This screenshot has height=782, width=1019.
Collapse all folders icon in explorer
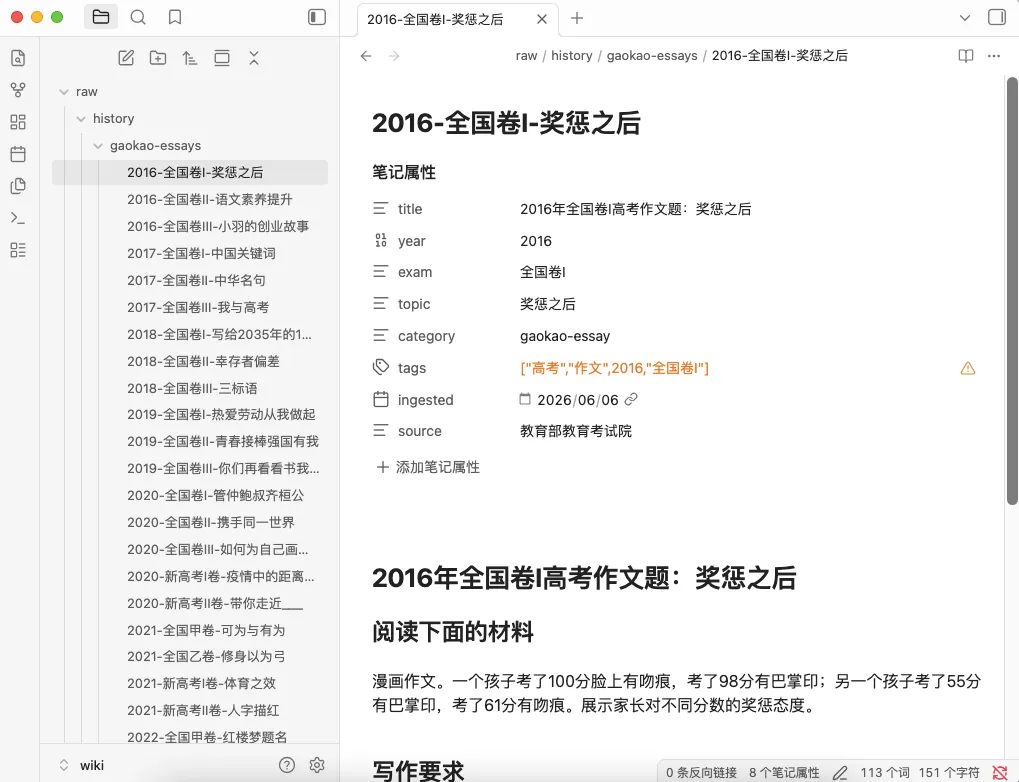tap(253, 58)
